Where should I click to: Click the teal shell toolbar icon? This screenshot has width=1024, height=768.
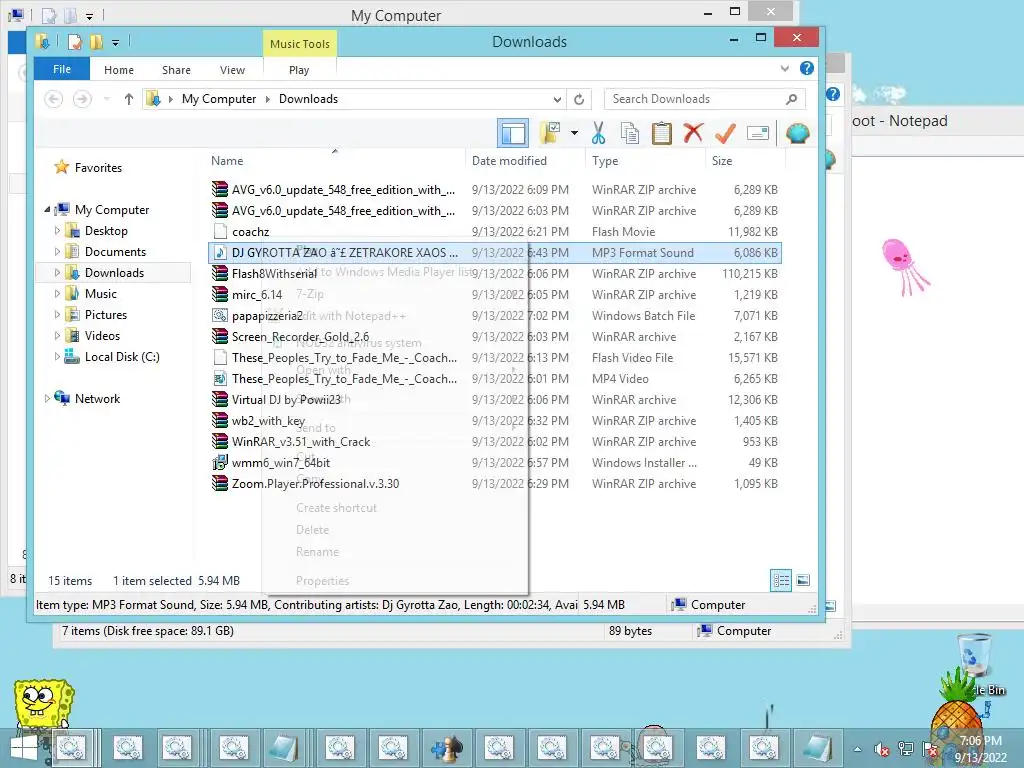[797, 133]
